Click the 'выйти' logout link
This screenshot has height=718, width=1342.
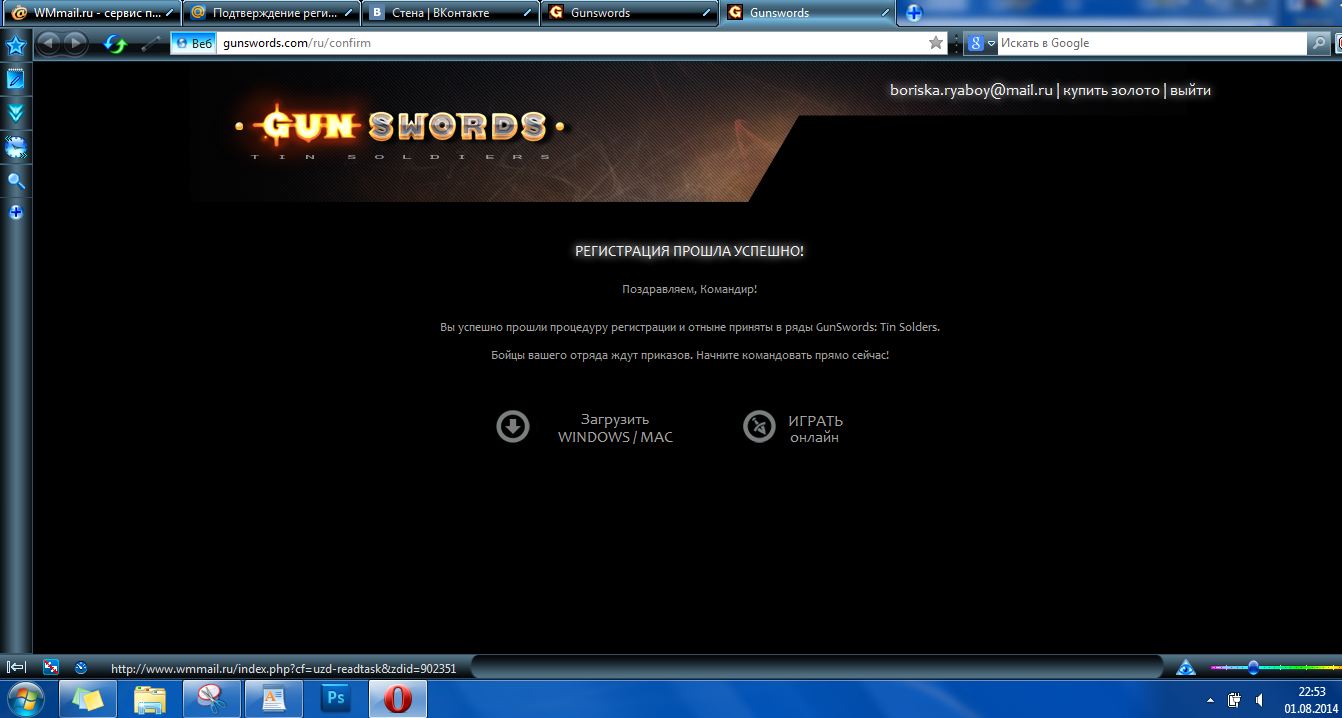click(x=1190, y=90)
